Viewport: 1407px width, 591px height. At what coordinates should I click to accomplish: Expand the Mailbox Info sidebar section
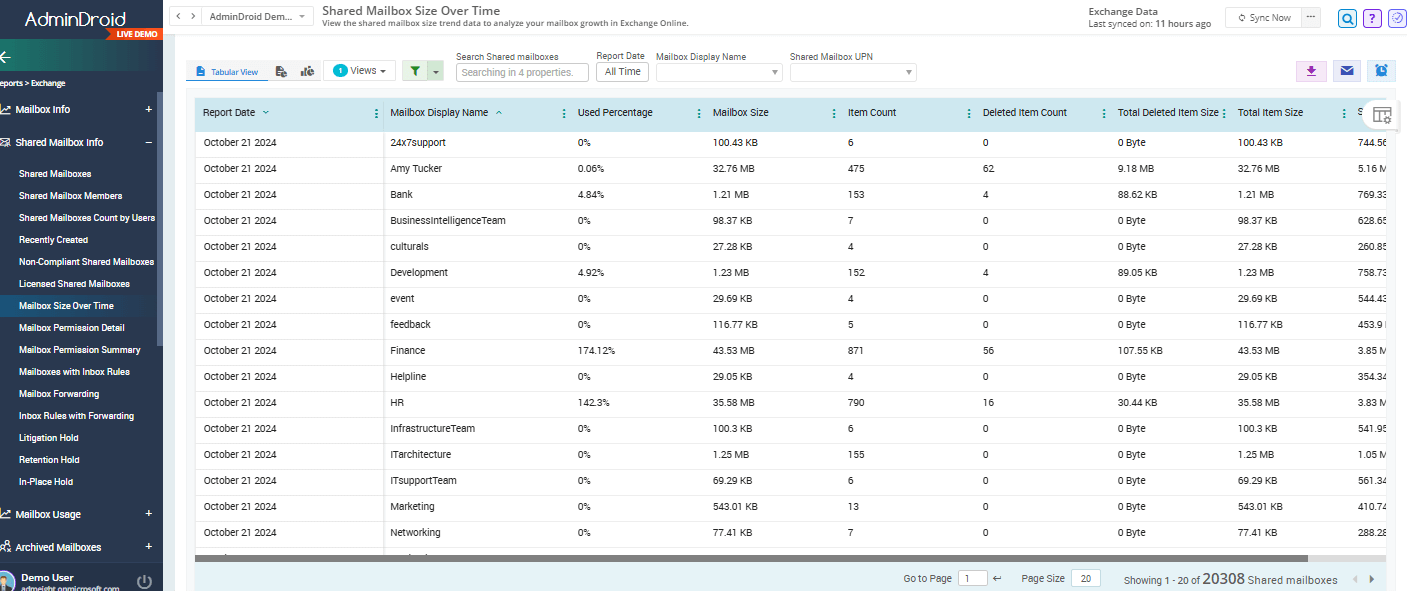tap(149, 110)
